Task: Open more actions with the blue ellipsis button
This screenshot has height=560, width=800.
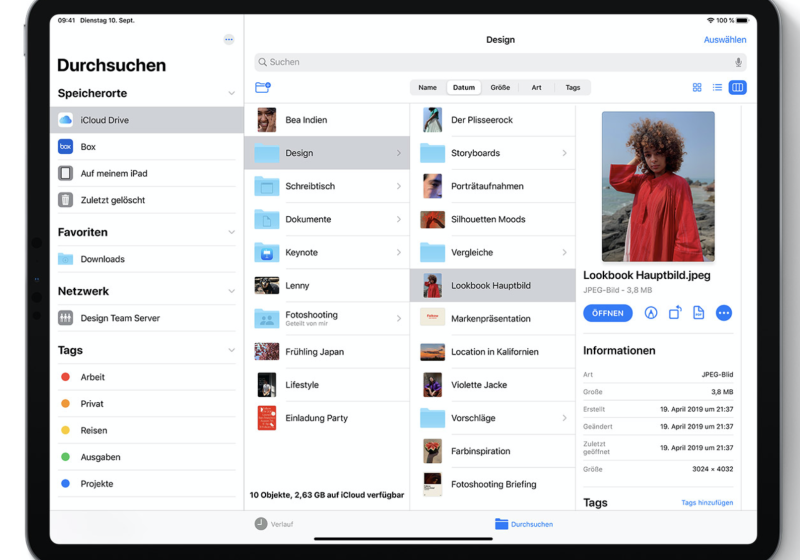Action: point(724,313)
